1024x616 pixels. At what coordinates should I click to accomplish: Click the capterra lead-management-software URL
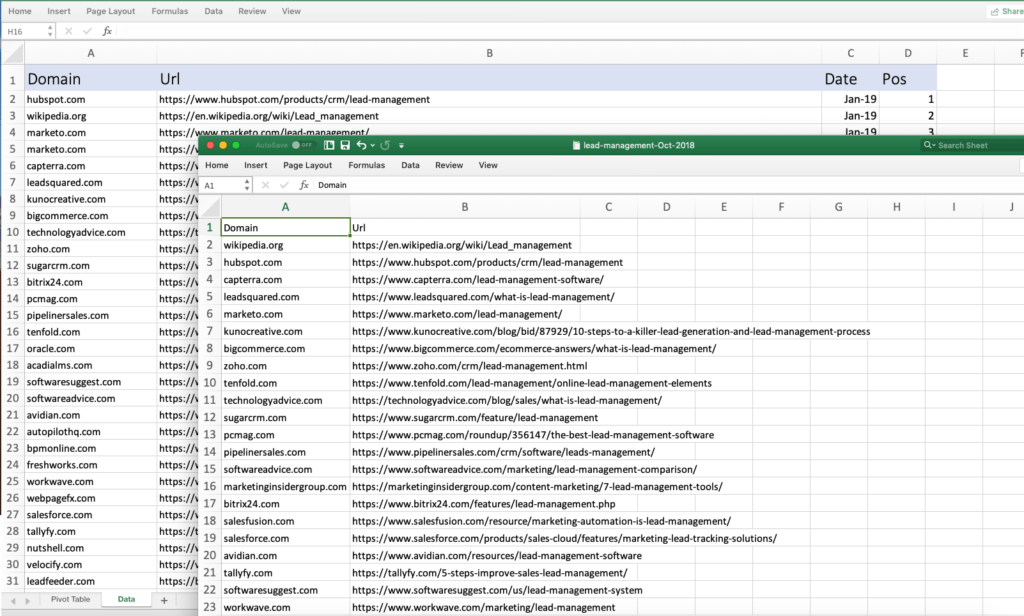tap(478, 280)
